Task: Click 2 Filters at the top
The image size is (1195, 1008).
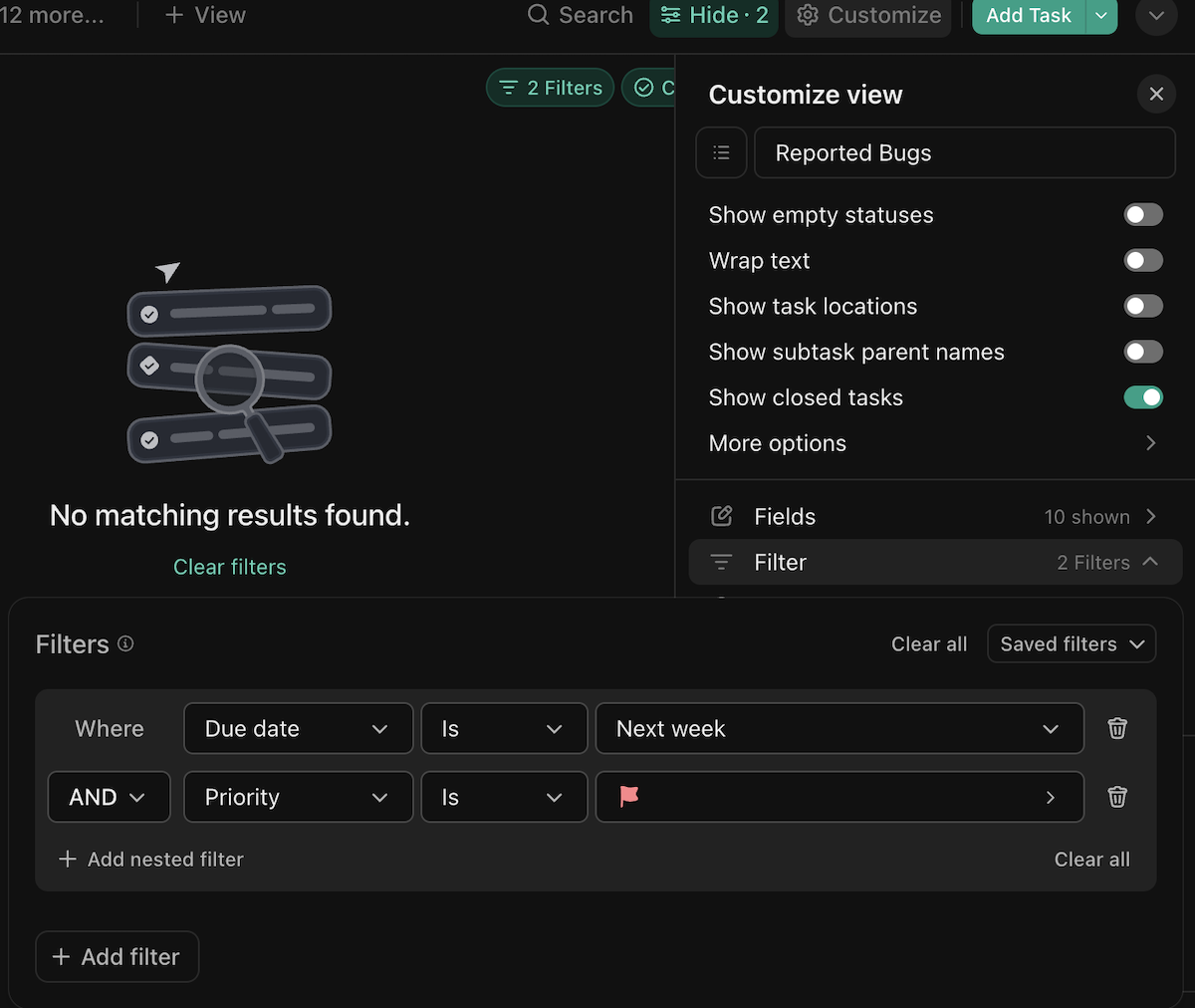Action: pos(550,88)
